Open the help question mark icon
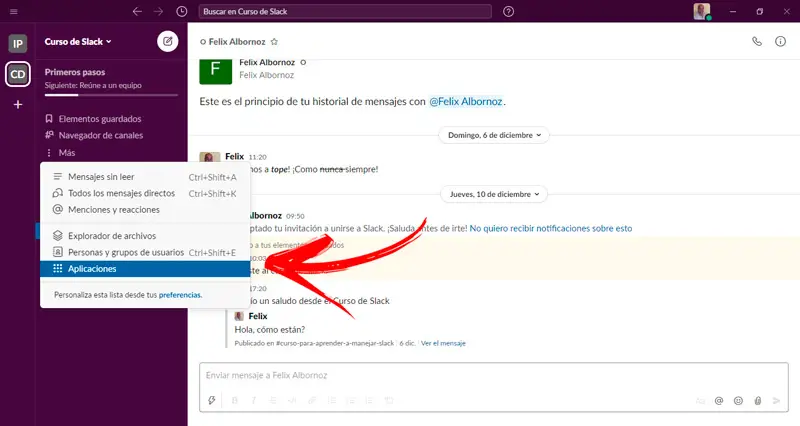The image size is (800, 426). (x=508, y=11)
